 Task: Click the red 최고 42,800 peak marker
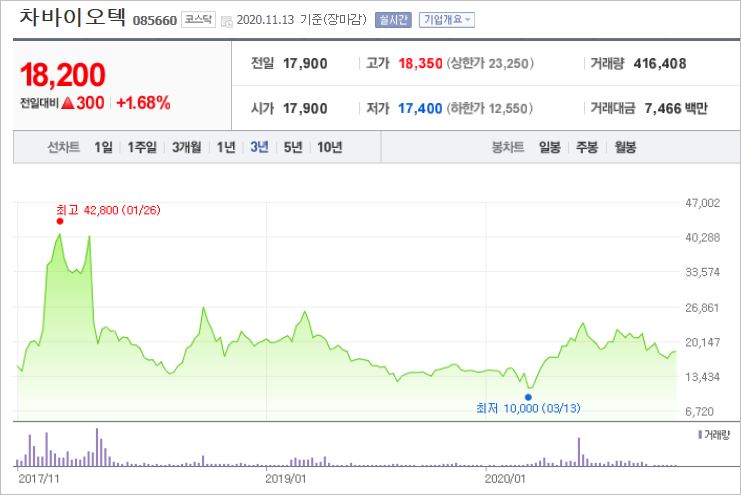click(60, 221)
